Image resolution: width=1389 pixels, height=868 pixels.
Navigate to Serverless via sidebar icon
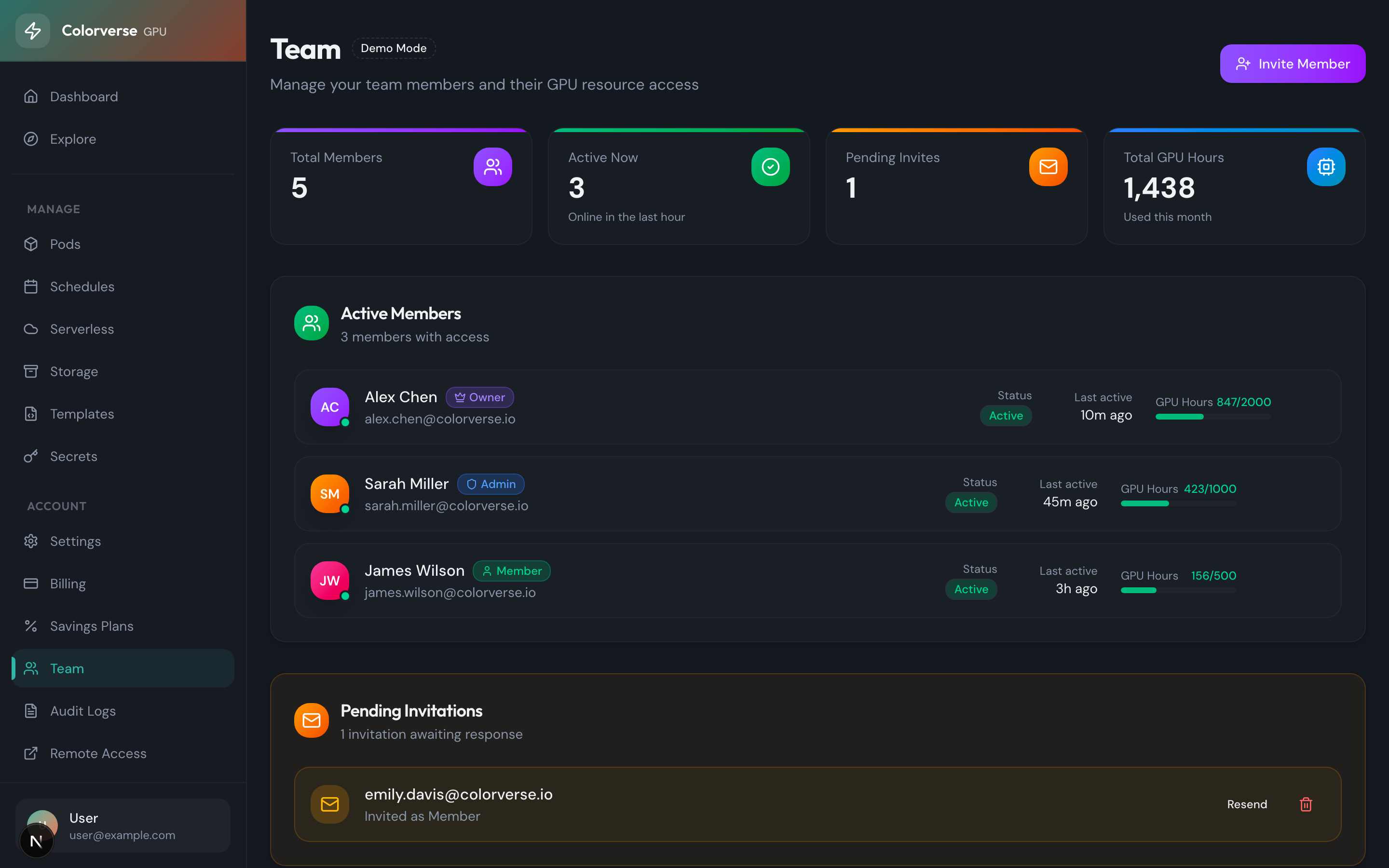[x=31, y=328]
